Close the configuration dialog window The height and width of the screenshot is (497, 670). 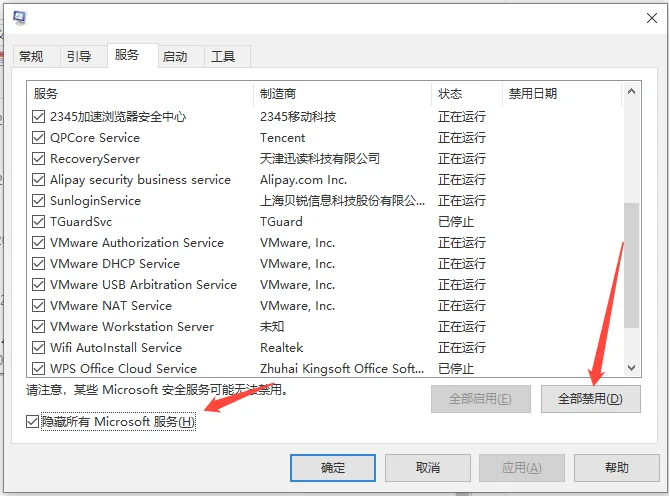(652, 18)
